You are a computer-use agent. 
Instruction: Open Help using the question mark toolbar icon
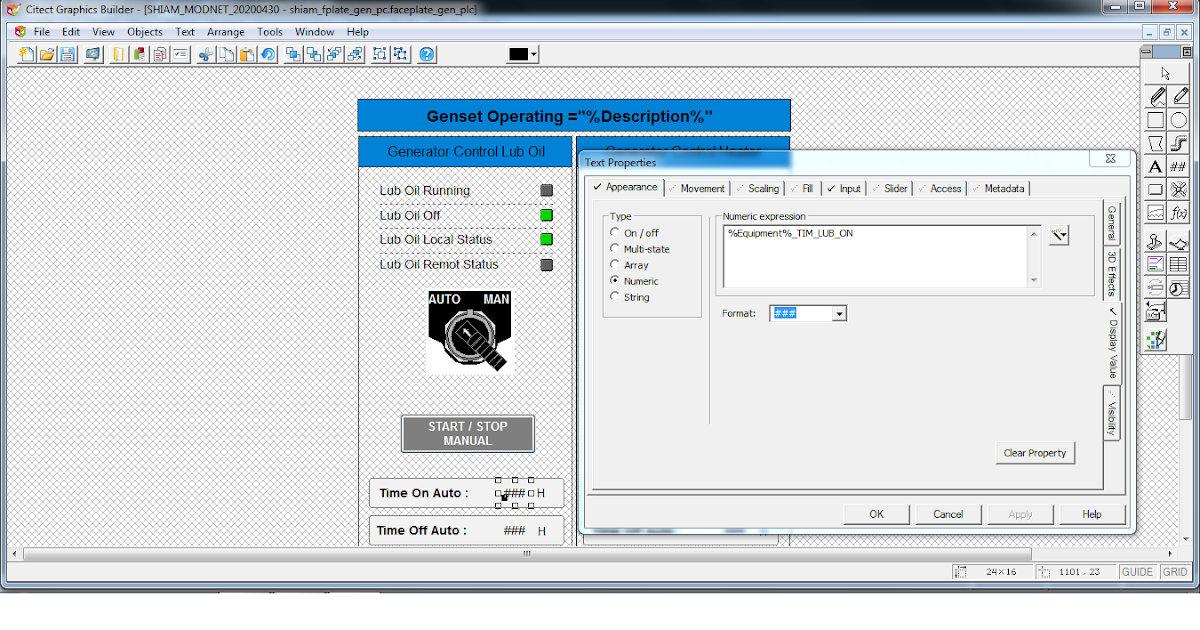(x=425, y=55)
